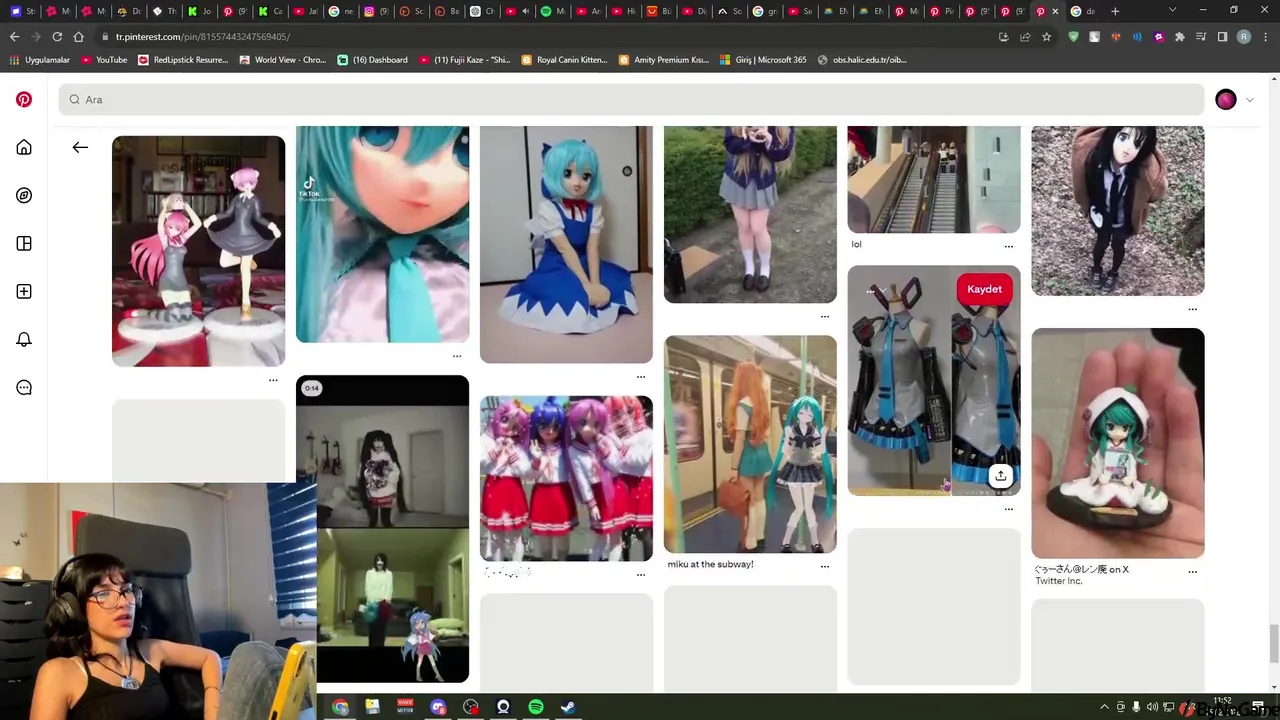The image size is (1280, 720).
Task: Open options dots under two anime figures pin
Action: coord(273,380)
